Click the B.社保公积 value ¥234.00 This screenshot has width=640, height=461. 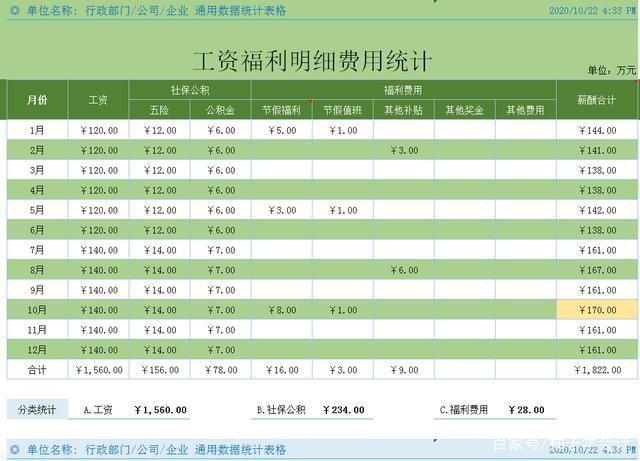point(344,410)
